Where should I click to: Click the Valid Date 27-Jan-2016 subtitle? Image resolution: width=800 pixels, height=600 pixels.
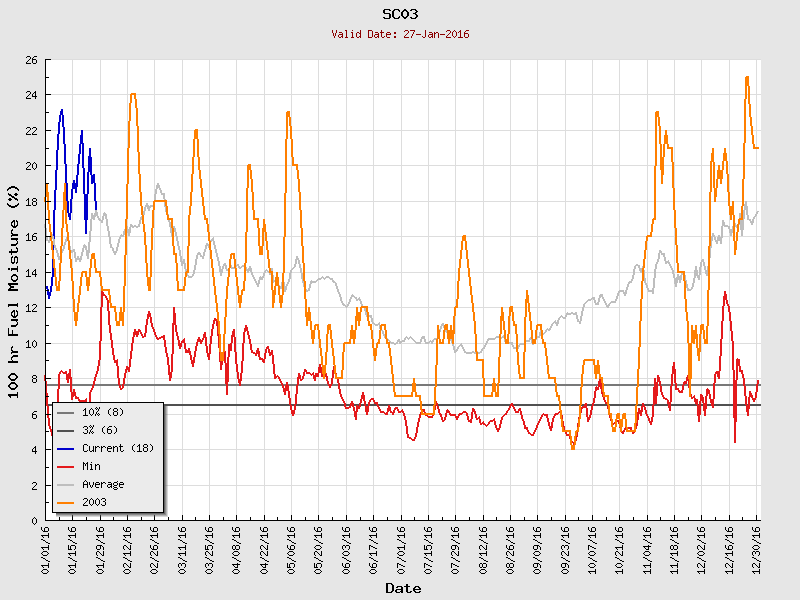click(400, 34)
